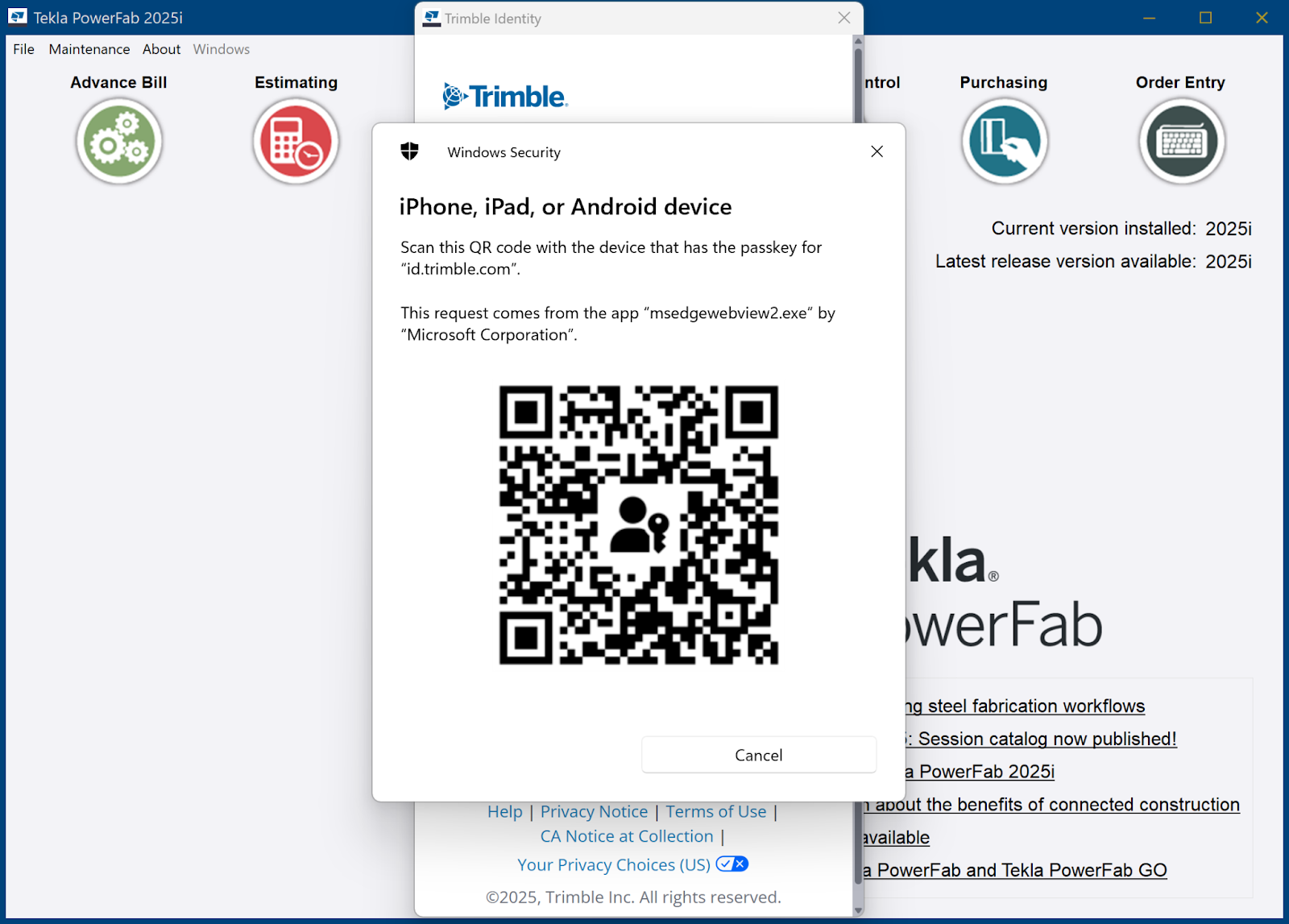The image size is (1289, 924).
Task: Open the File menu
Action: [23, 49]
